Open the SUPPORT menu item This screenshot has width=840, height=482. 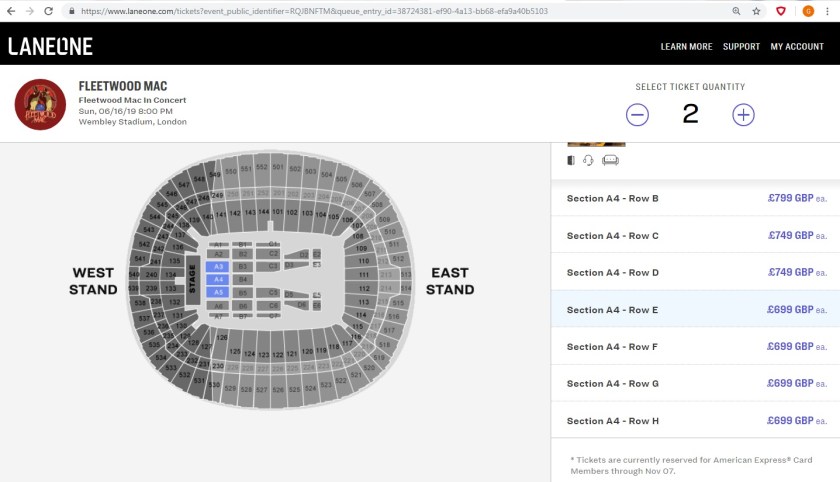741,46
